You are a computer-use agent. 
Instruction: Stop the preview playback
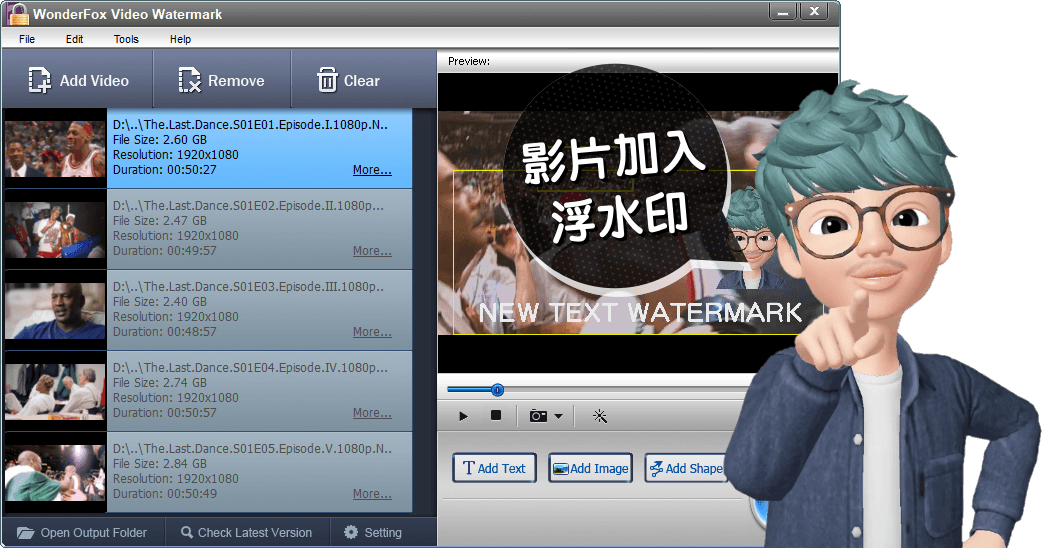coord(496,415)
